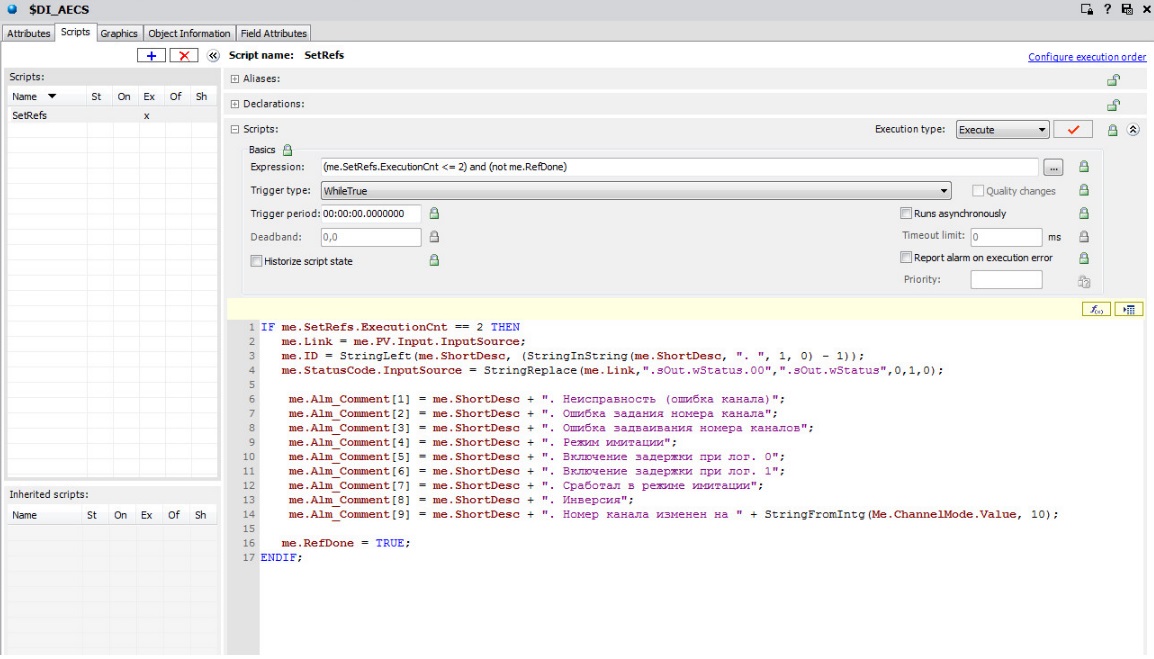The width and height of the screenshot is (1154, 659).
Task: Open the expression browser ellipsis button
Action: (x=1053, y=167)
